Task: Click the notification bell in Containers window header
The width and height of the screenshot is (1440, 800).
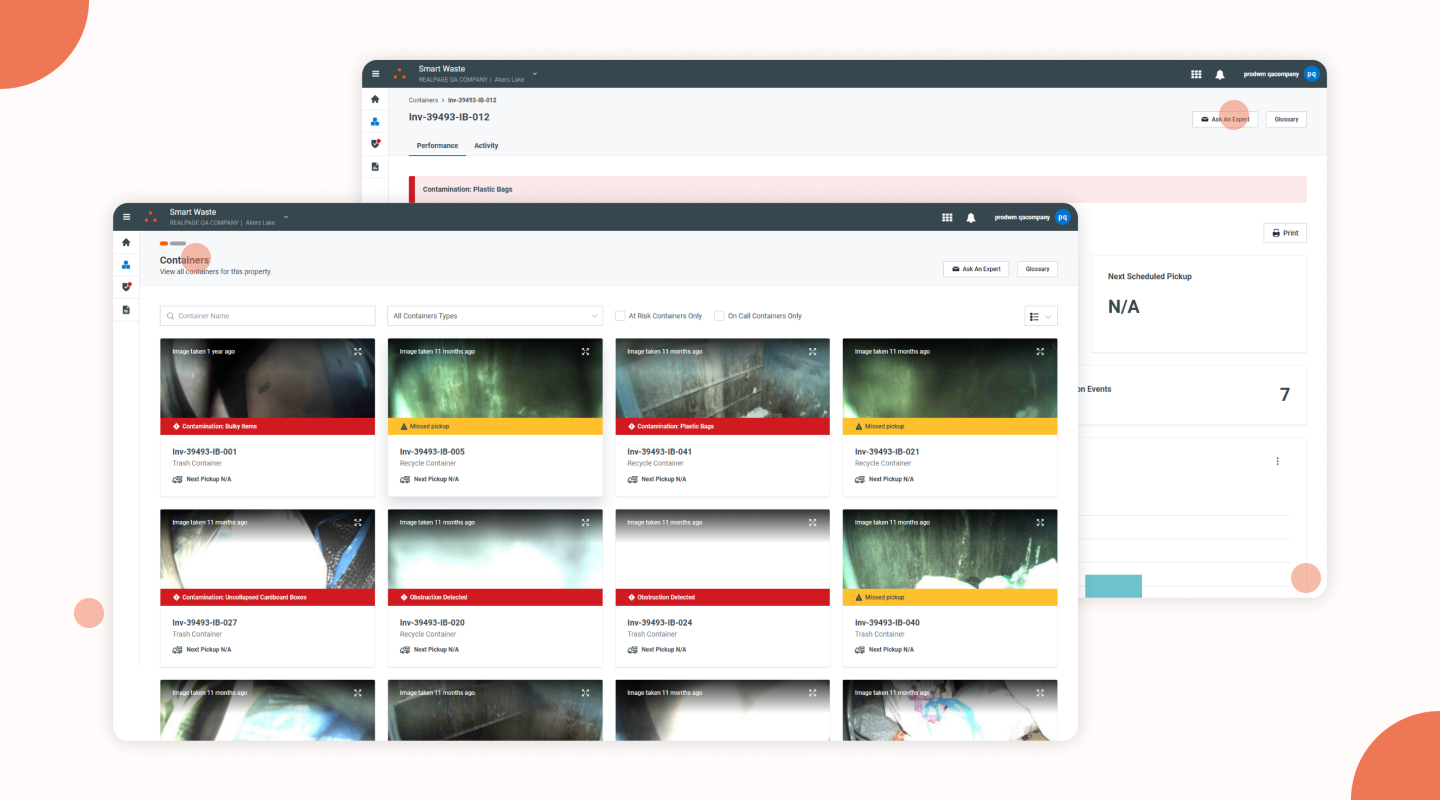Action: [970, 217]
